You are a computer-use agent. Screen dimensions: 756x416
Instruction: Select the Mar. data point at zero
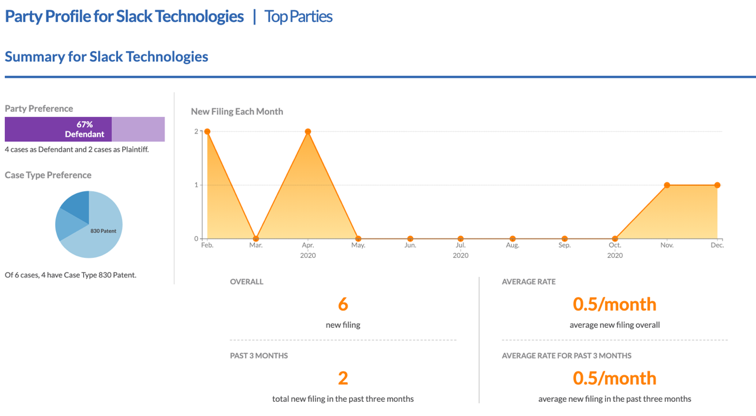coord(256,239)
